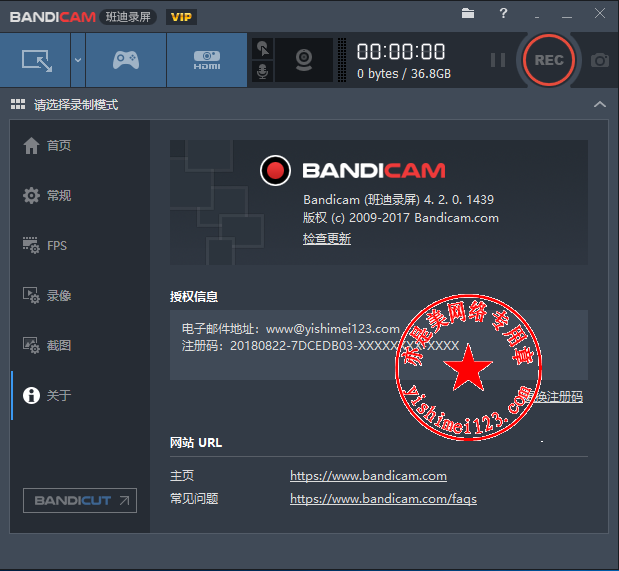Toggle the mouse cursor effect icon
619x571 pixels.
pos(263,49)
